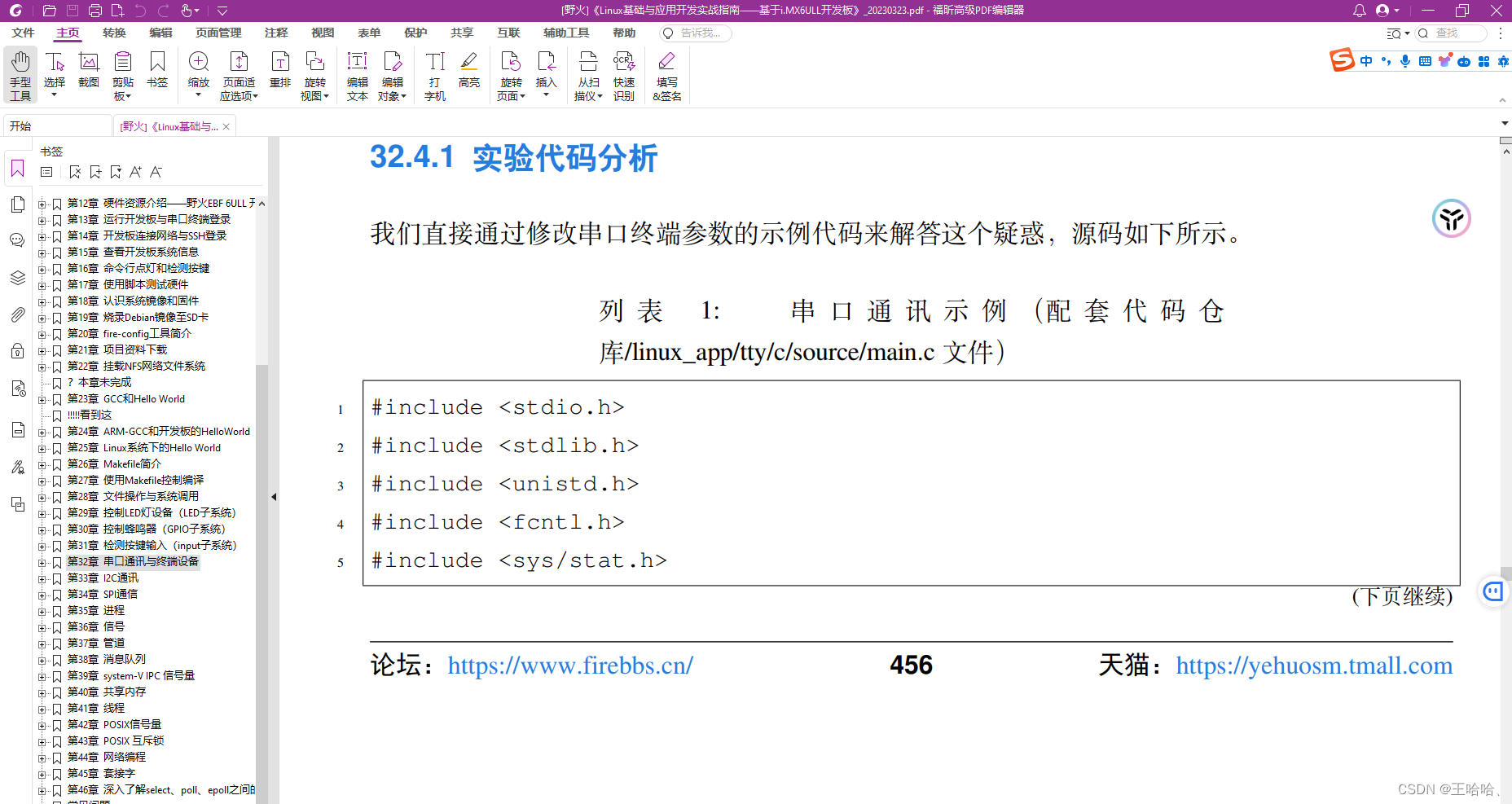The image size is (1512, 804).
Task: Open the Comments panel in sidebar
Action: (17, 240)
